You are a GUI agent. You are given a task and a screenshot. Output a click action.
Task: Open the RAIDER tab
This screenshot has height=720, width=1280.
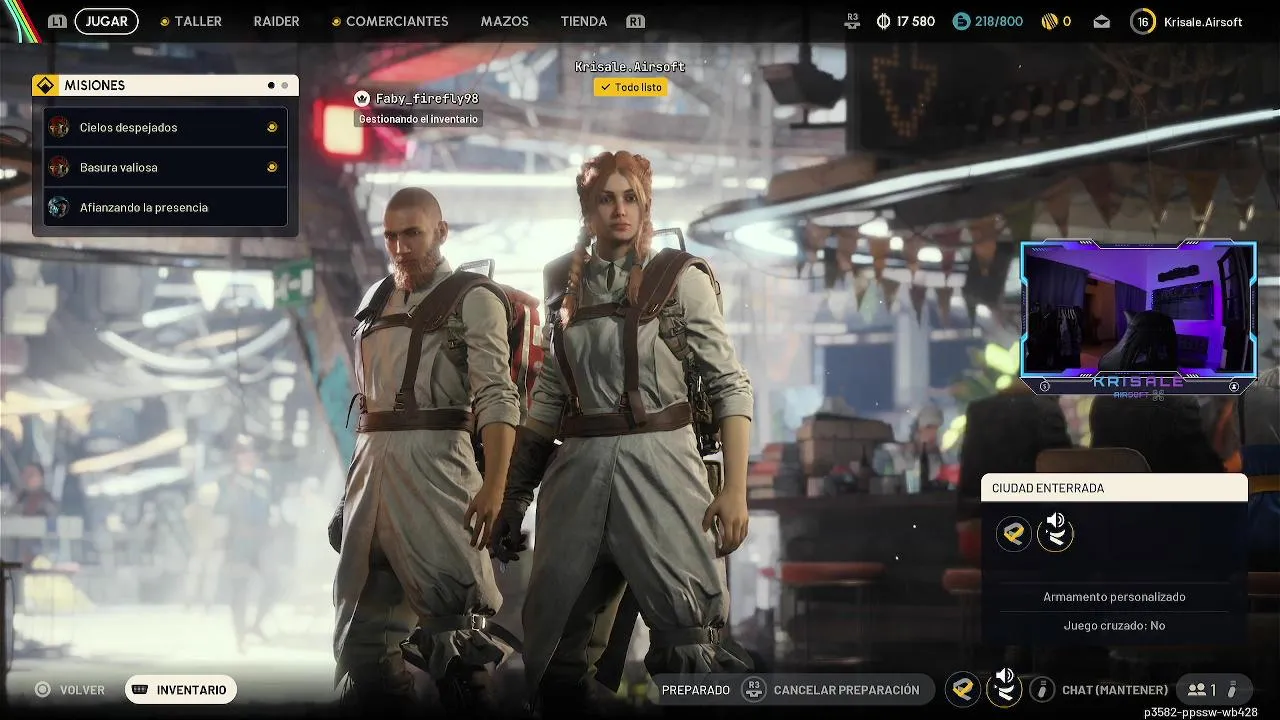(x=276, y=21)
